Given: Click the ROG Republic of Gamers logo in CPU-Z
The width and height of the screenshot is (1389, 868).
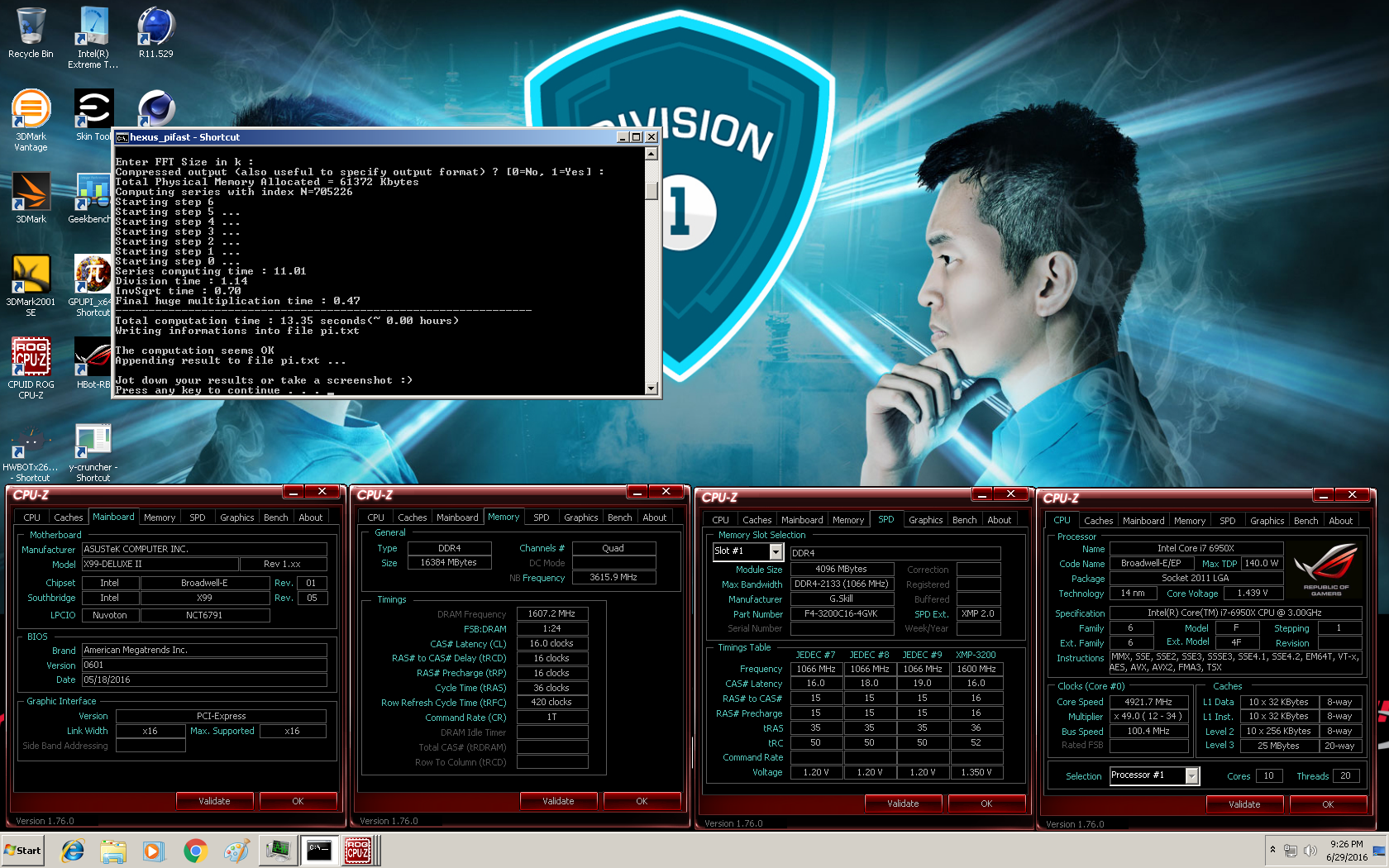Looking at the screenshot, I should 1325,570.
